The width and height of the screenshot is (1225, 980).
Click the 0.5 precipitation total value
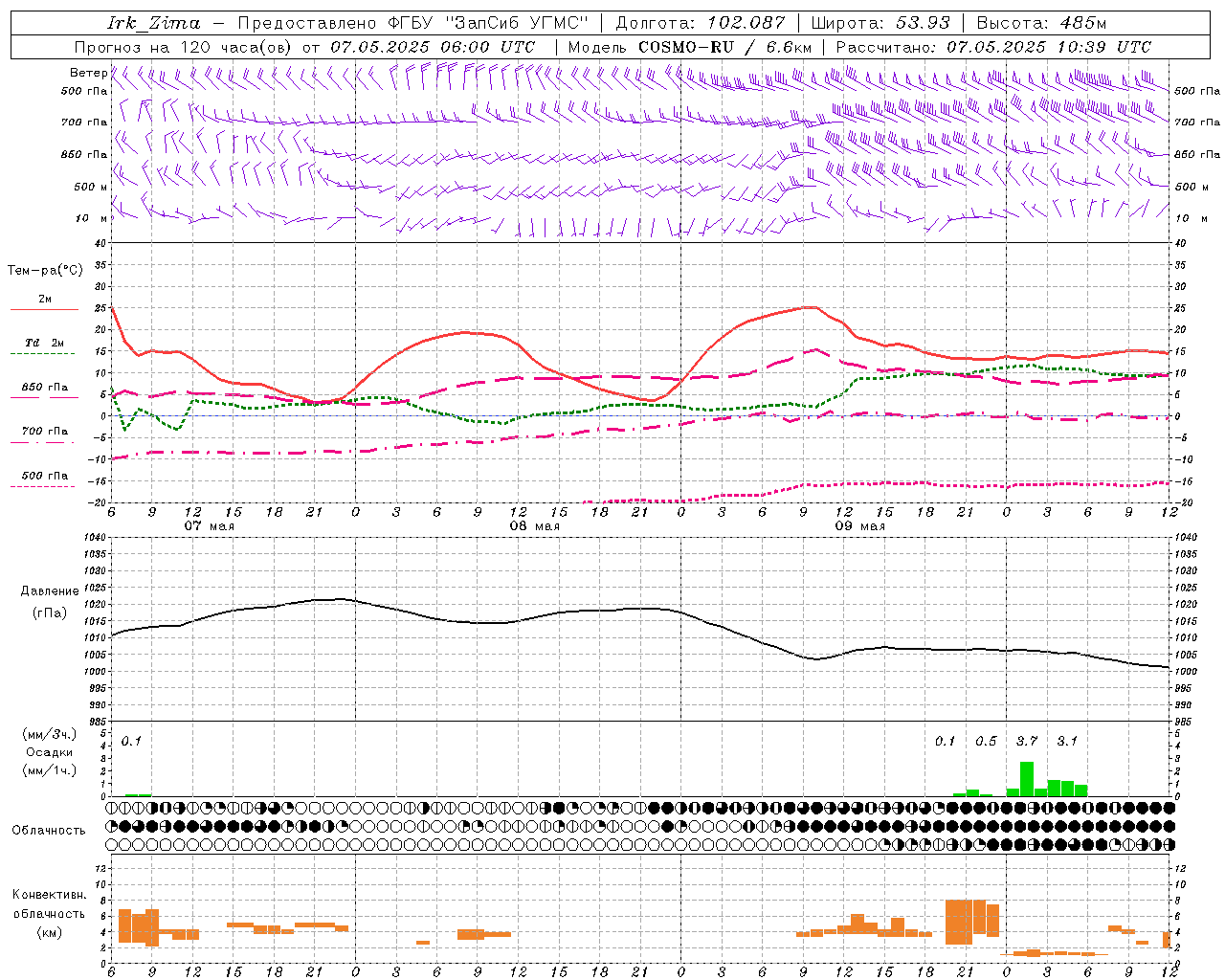coord(986,741)
